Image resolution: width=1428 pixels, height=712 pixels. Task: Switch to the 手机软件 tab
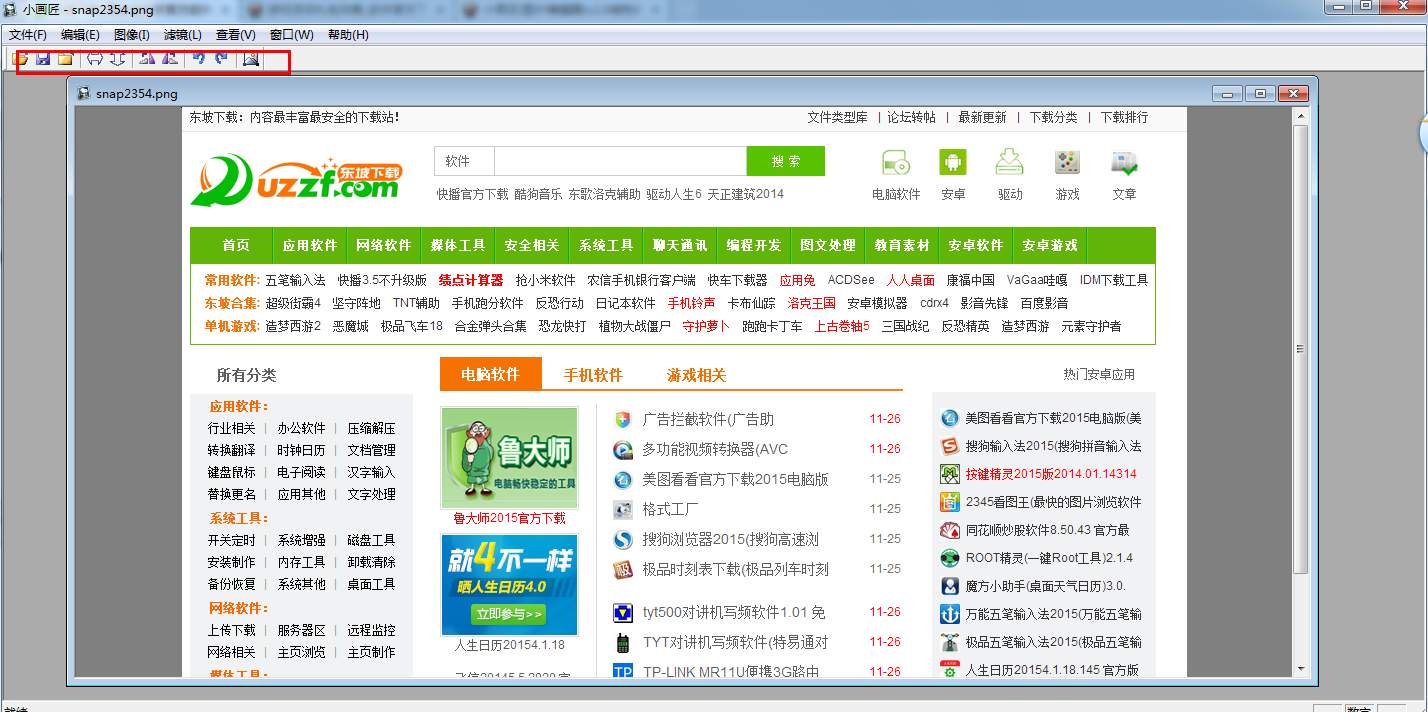tap(593, 375)
